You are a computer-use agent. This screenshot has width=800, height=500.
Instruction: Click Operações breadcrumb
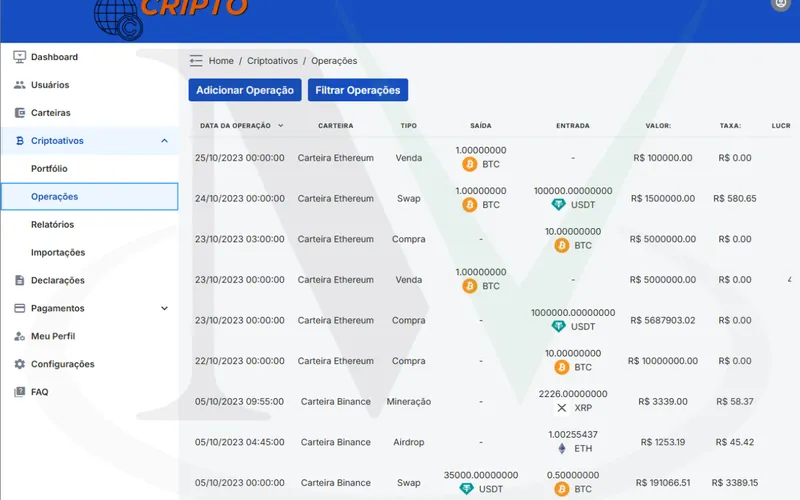pyautogui.click(x=334, y=61)
